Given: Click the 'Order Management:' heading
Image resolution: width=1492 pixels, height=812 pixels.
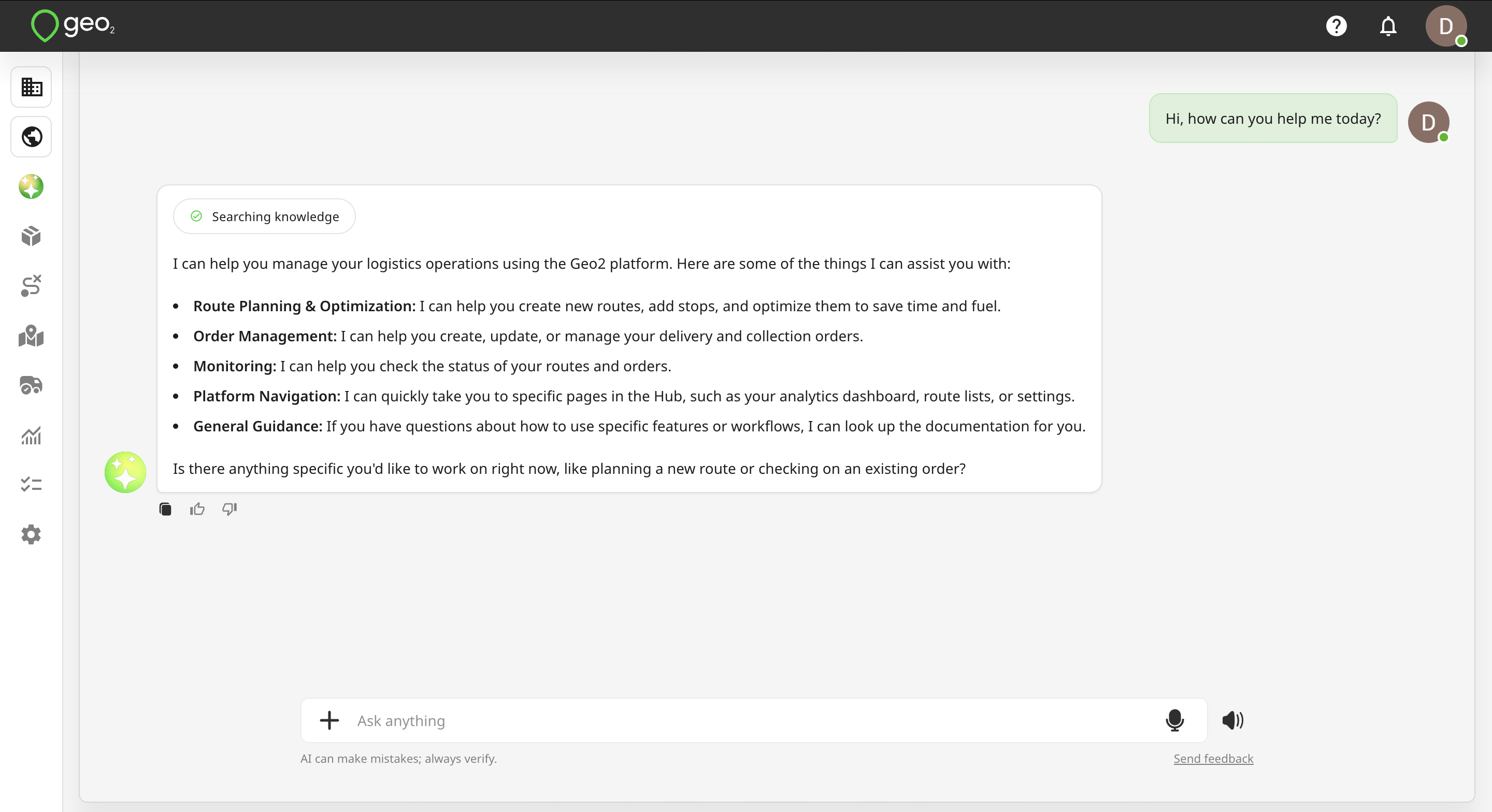Looking at the screenshot, I should (265, 336).
